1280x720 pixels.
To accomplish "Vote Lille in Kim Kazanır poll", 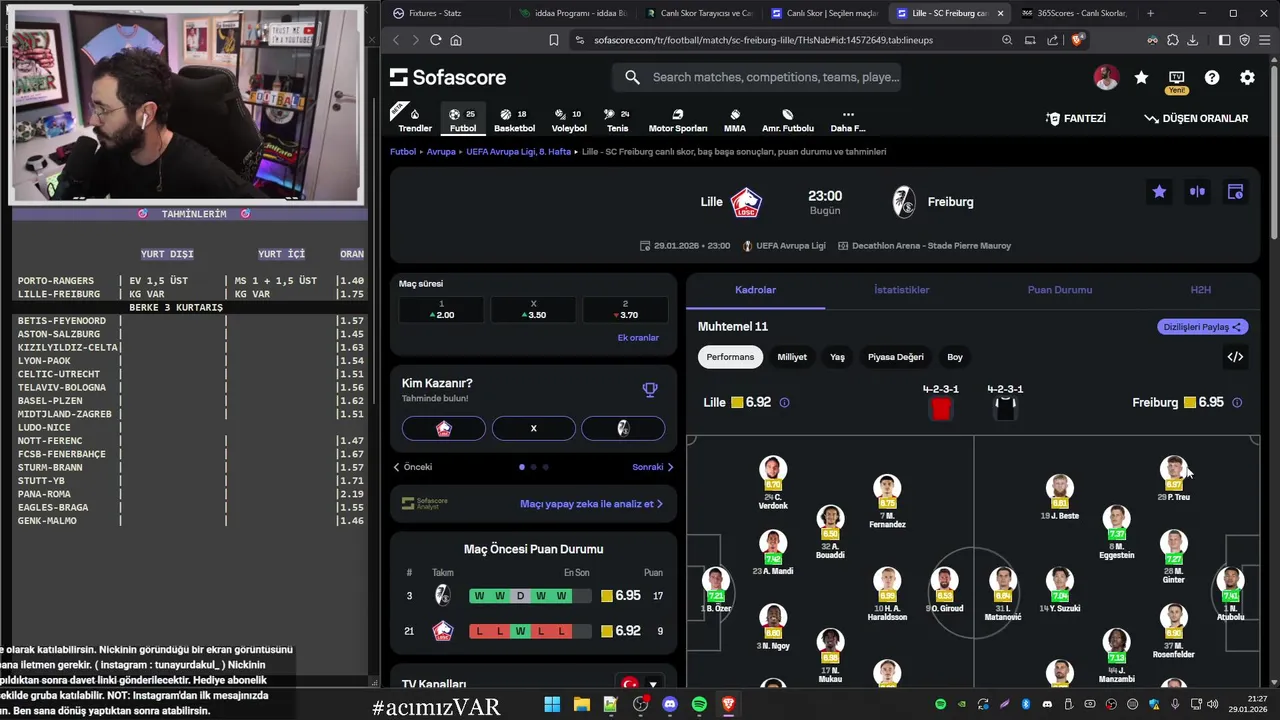I will [444, 428].
